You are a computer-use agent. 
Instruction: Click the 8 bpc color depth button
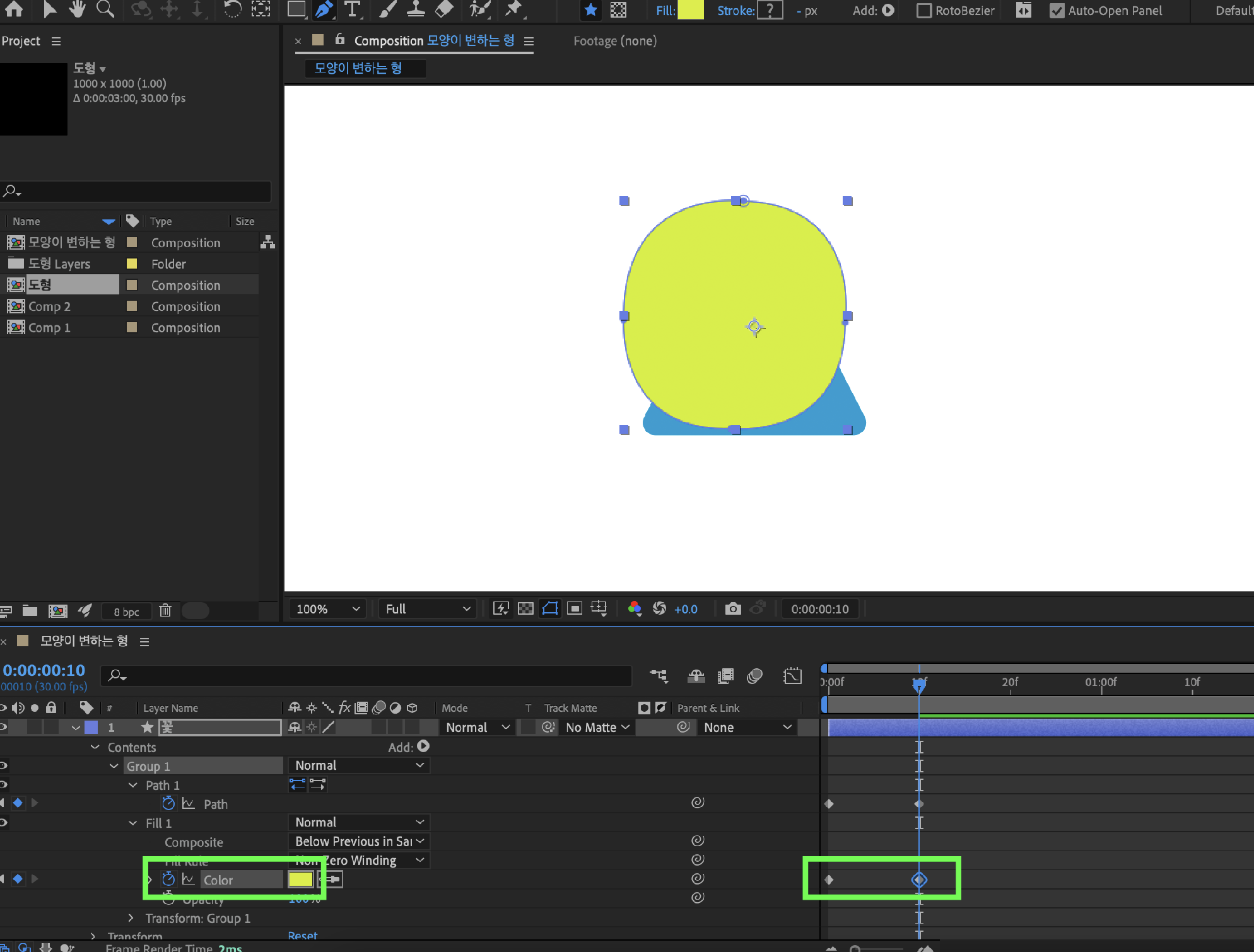[x=126, y=612]
